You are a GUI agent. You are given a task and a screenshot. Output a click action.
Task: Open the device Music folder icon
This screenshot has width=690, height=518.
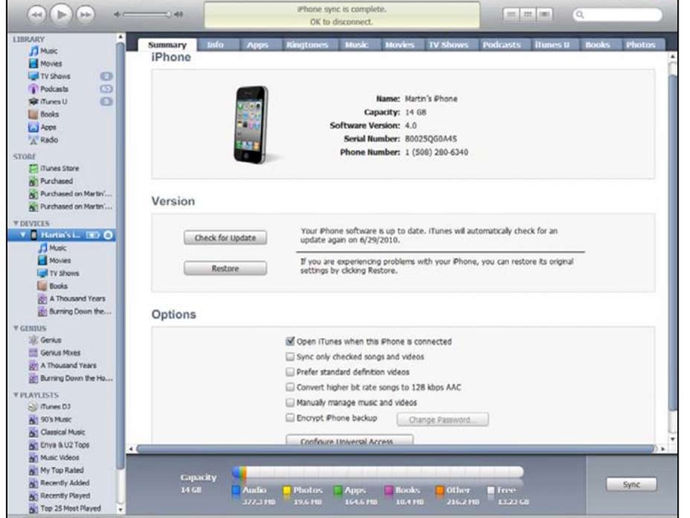point(43,248)
